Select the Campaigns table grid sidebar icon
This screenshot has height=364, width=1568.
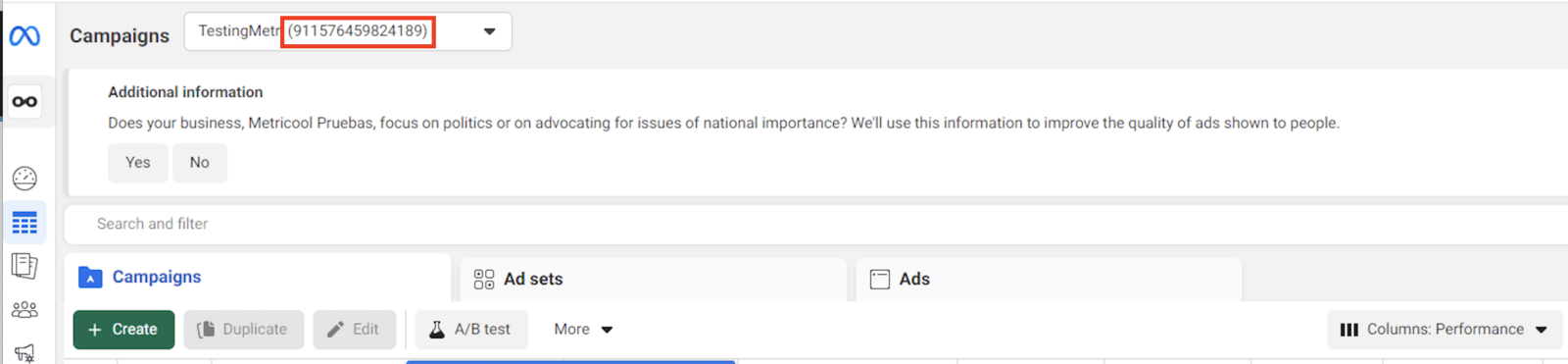coord(24,223)
